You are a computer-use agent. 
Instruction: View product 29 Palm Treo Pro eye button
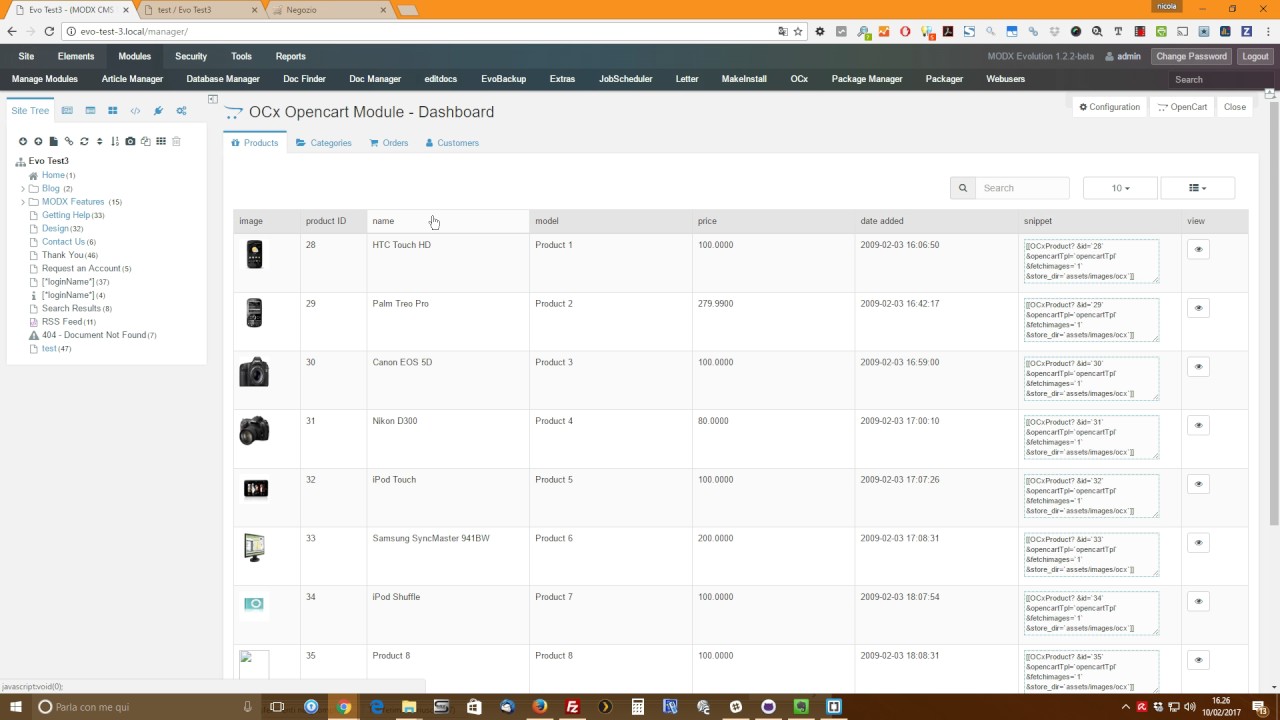(x=1198, y=308)
